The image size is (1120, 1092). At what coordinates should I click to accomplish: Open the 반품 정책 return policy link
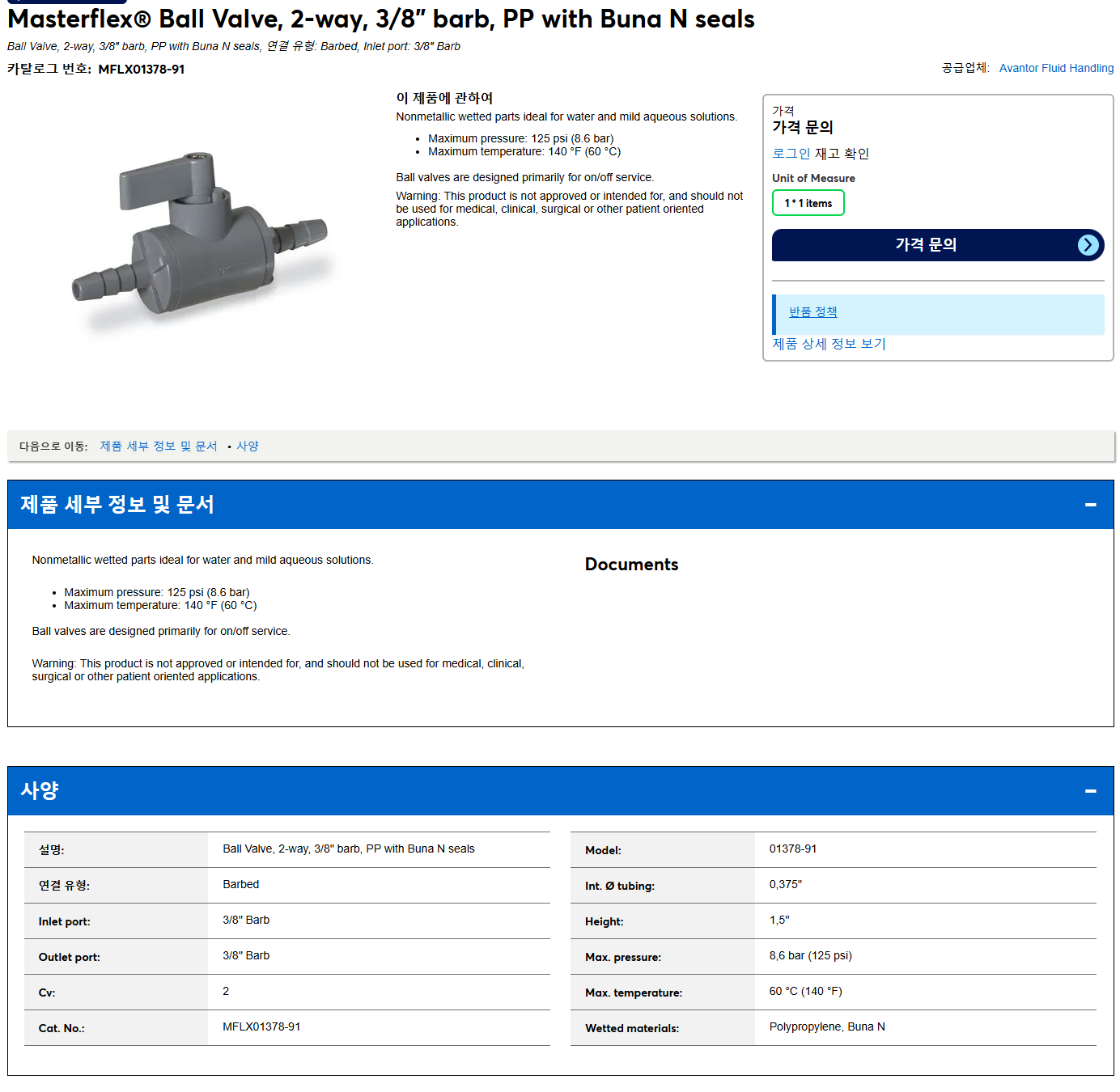coord(812,312)
